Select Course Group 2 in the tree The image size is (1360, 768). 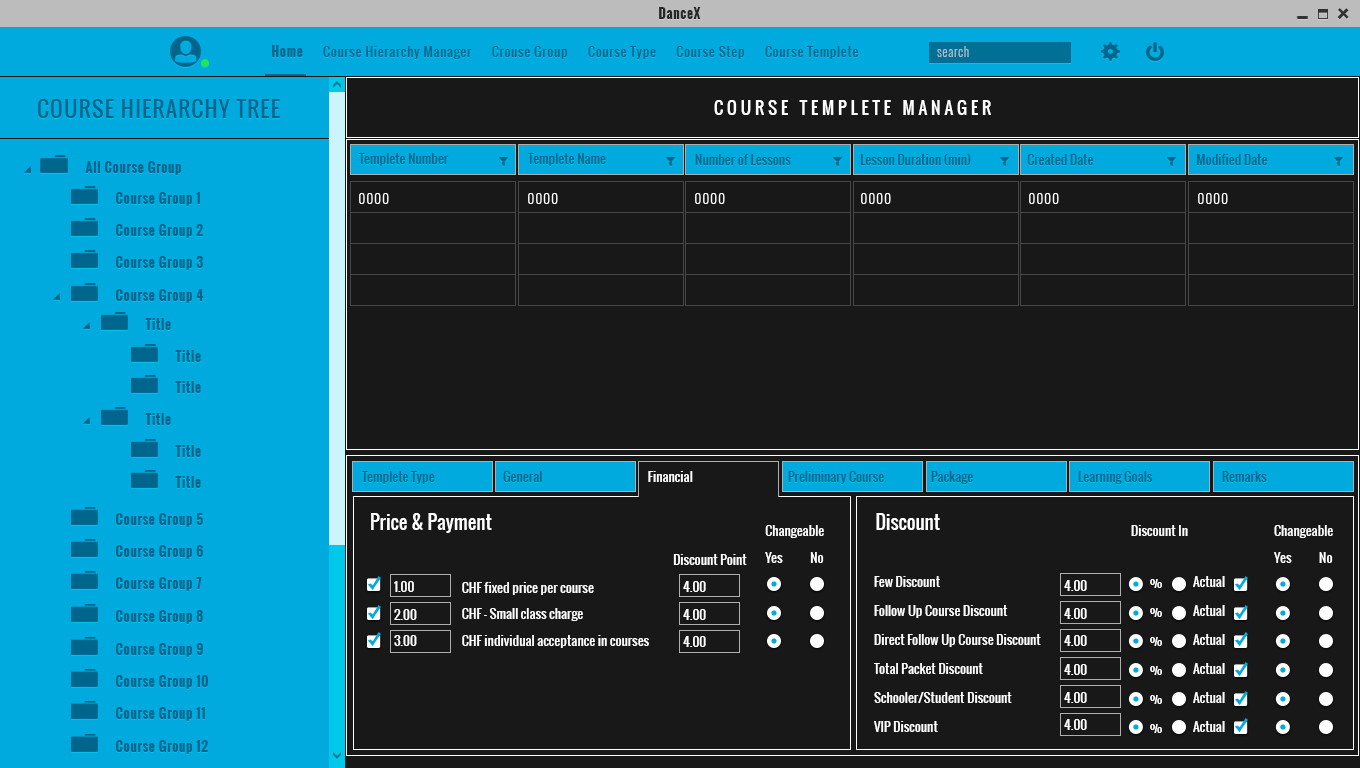tap(159, 230)
